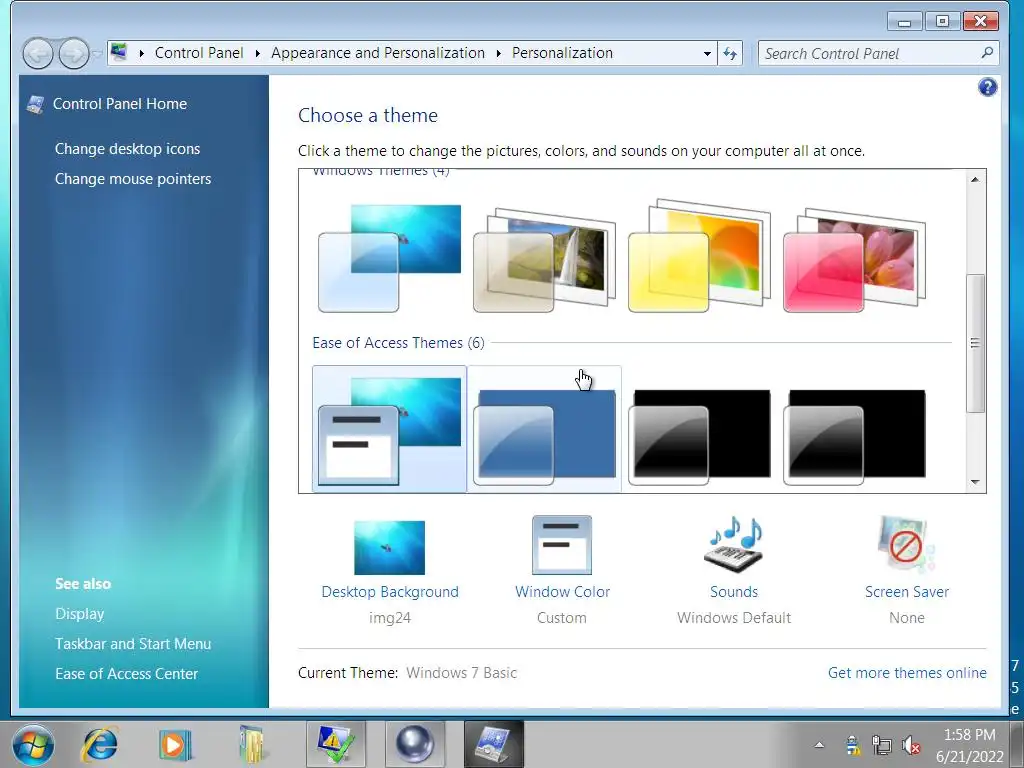
Task: Click the search magnifier icon
Action: click(x=987, y=53)
